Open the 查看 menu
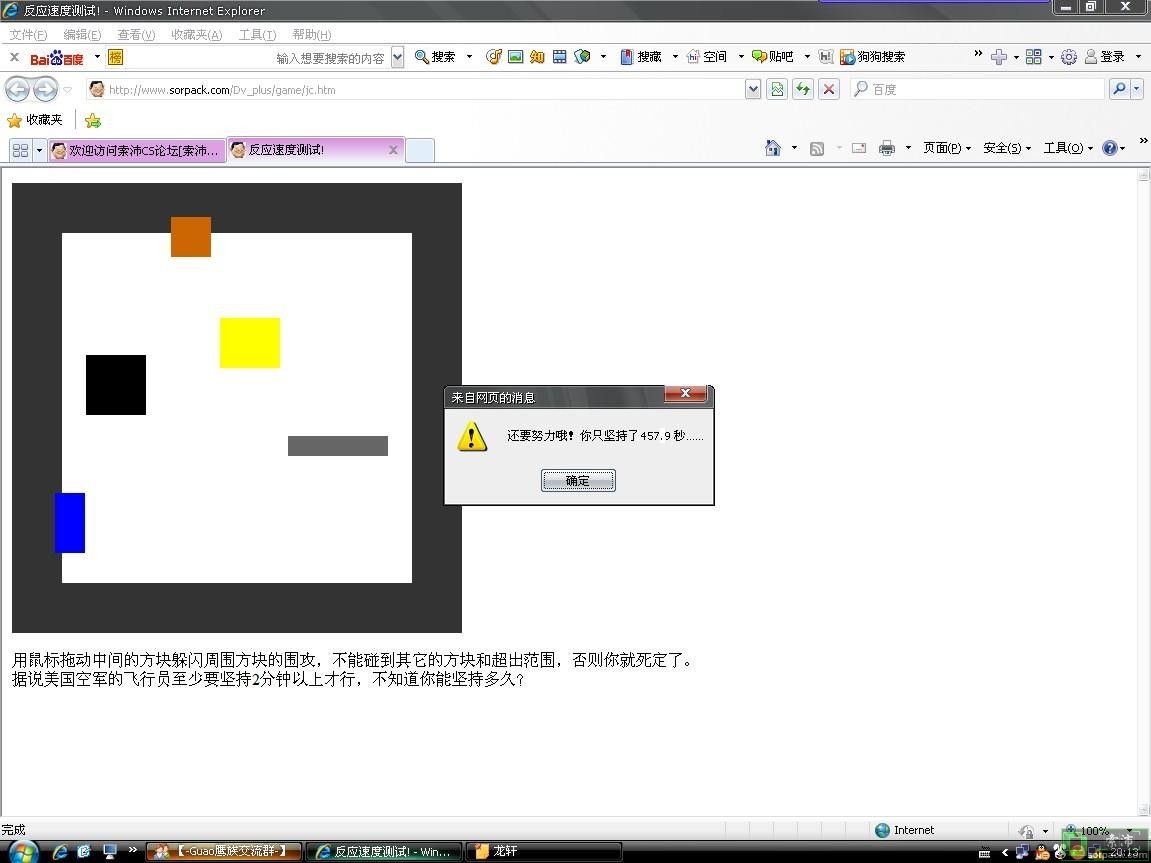 [136, 35]
